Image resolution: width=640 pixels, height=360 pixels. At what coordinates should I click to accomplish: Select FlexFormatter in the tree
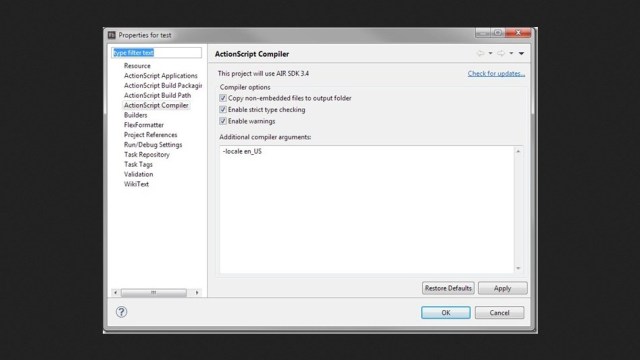click(144, 125)
